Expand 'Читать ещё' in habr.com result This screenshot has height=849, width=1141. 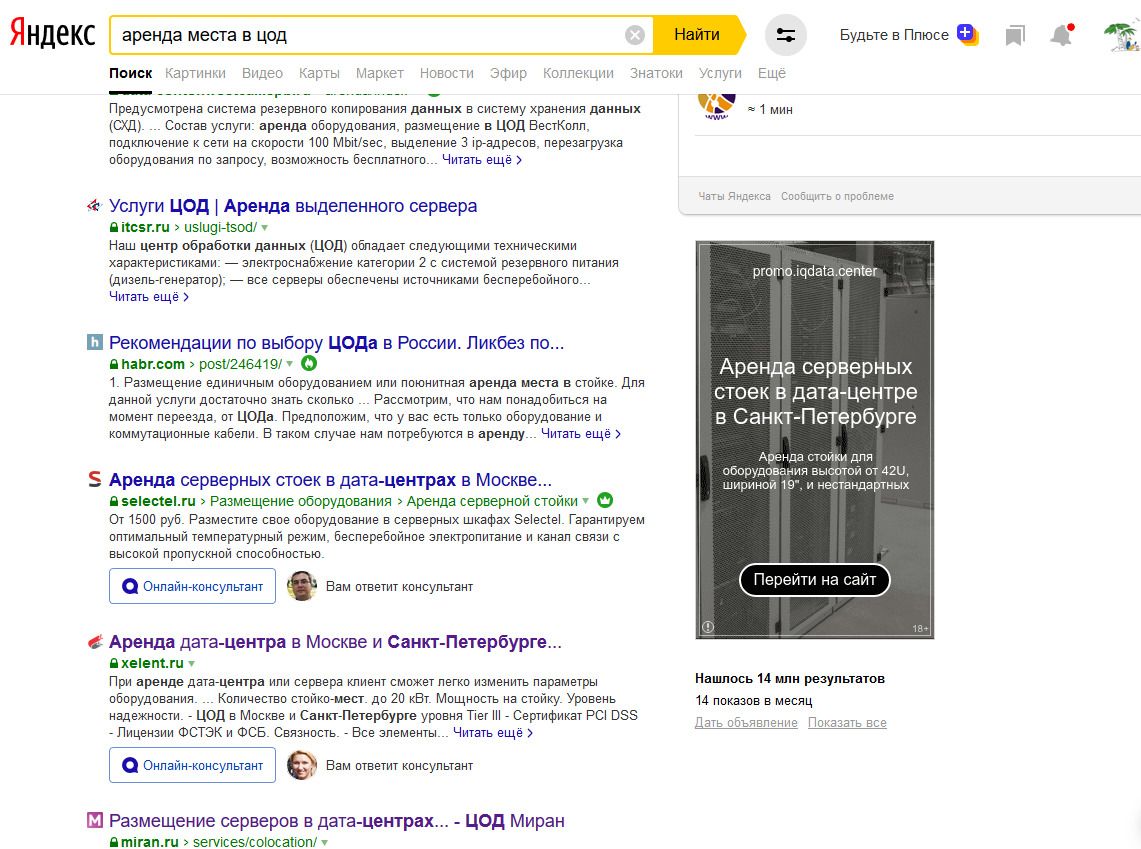[x=581, y=434]
